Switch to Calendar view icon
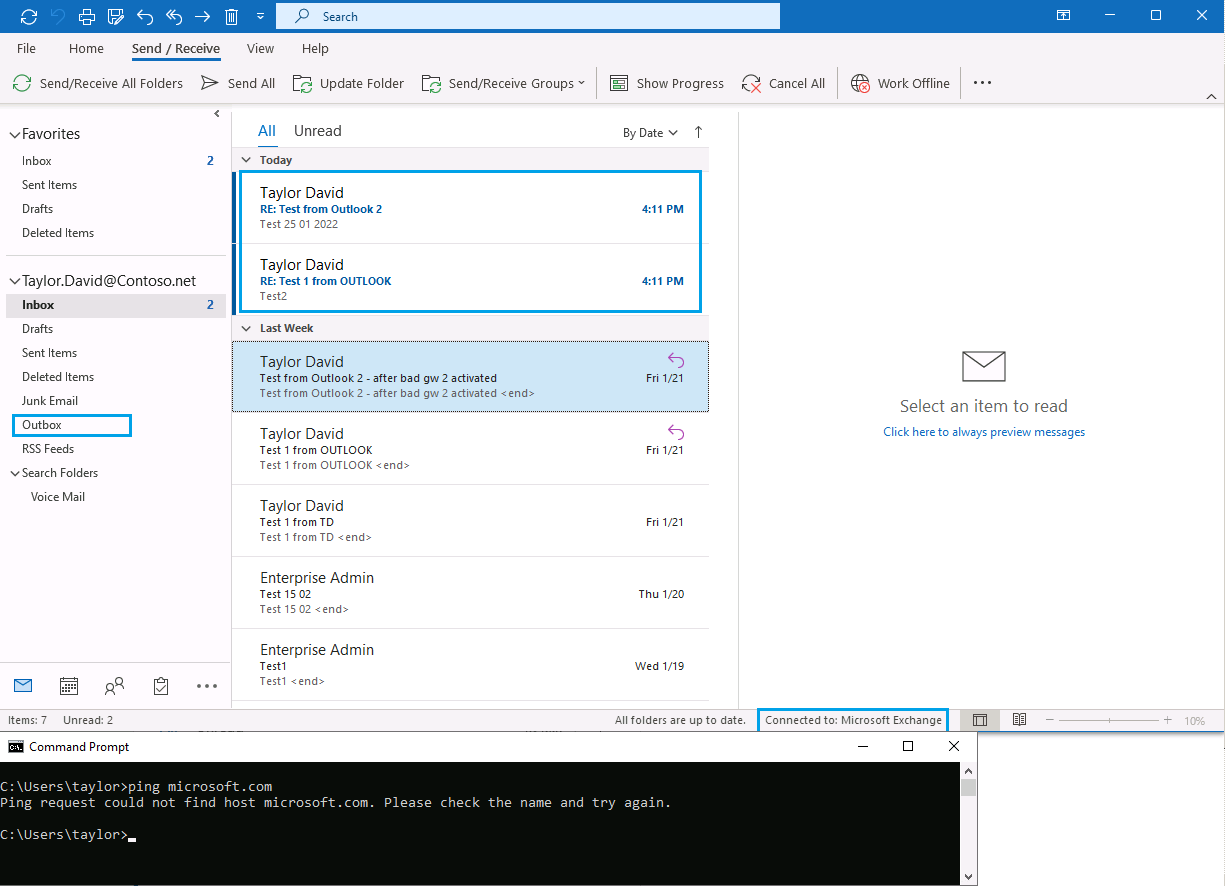Image resolution: width=1225 pixels, height=886 pixels. tap(69, 686)
